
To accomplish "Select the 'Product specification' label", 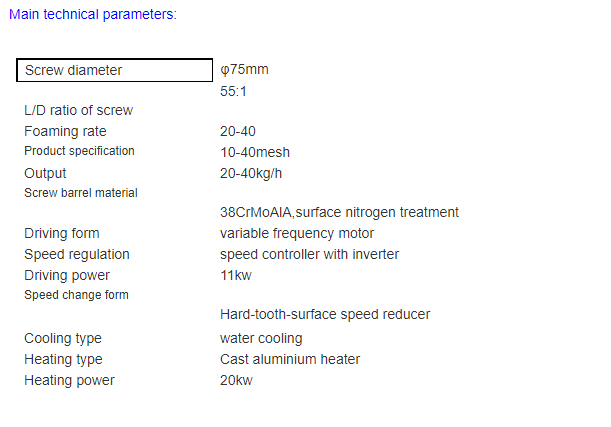I will pyautogui.click(x=79, y=151).
